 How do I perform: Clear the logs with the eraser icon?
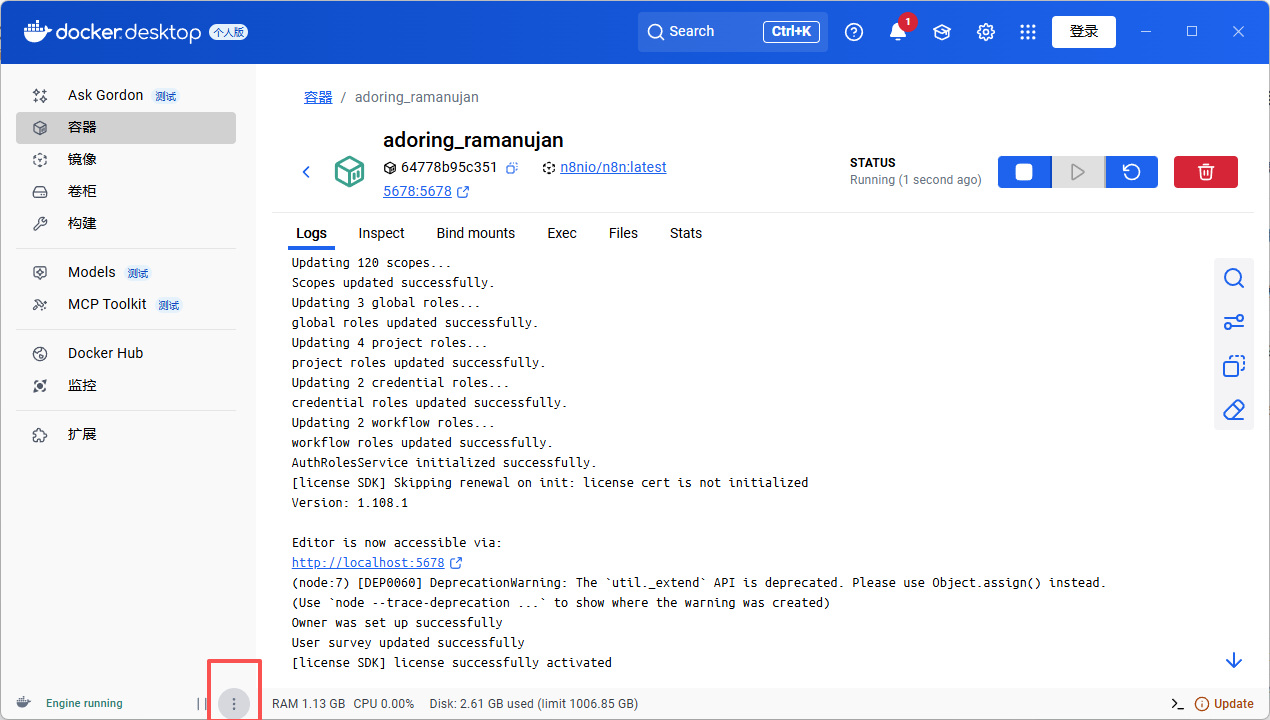(1234, 410)
